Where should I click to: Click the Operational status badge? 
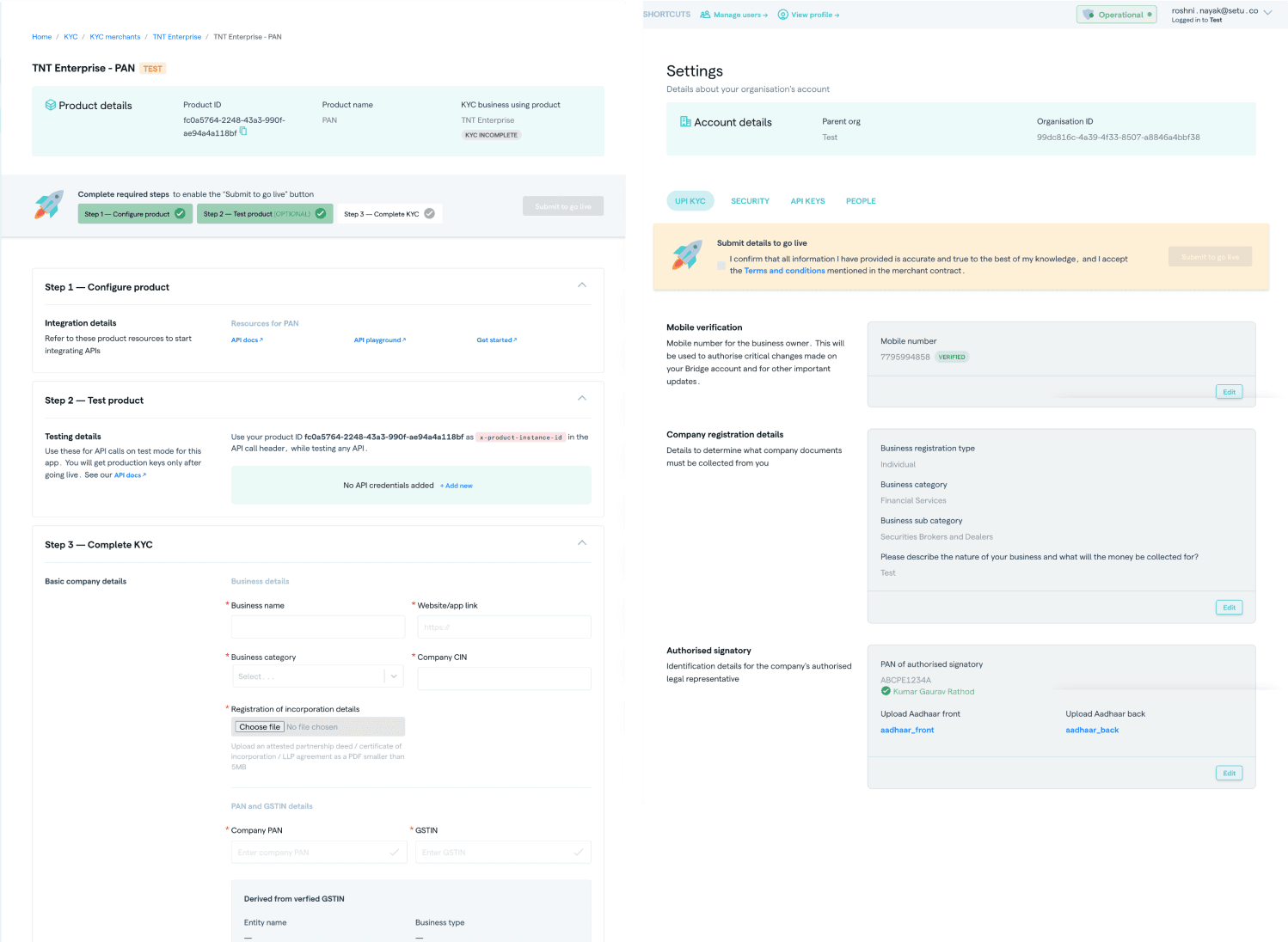tap(1117, 15)
